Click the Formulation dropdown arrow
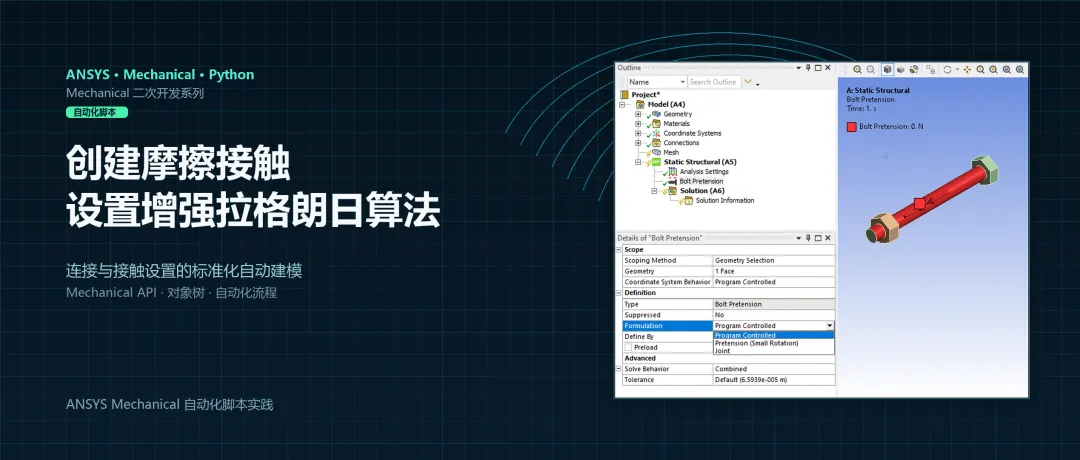Image resolution: width=1080 pixels, height=460 pixels. click(x=829, y=325)
